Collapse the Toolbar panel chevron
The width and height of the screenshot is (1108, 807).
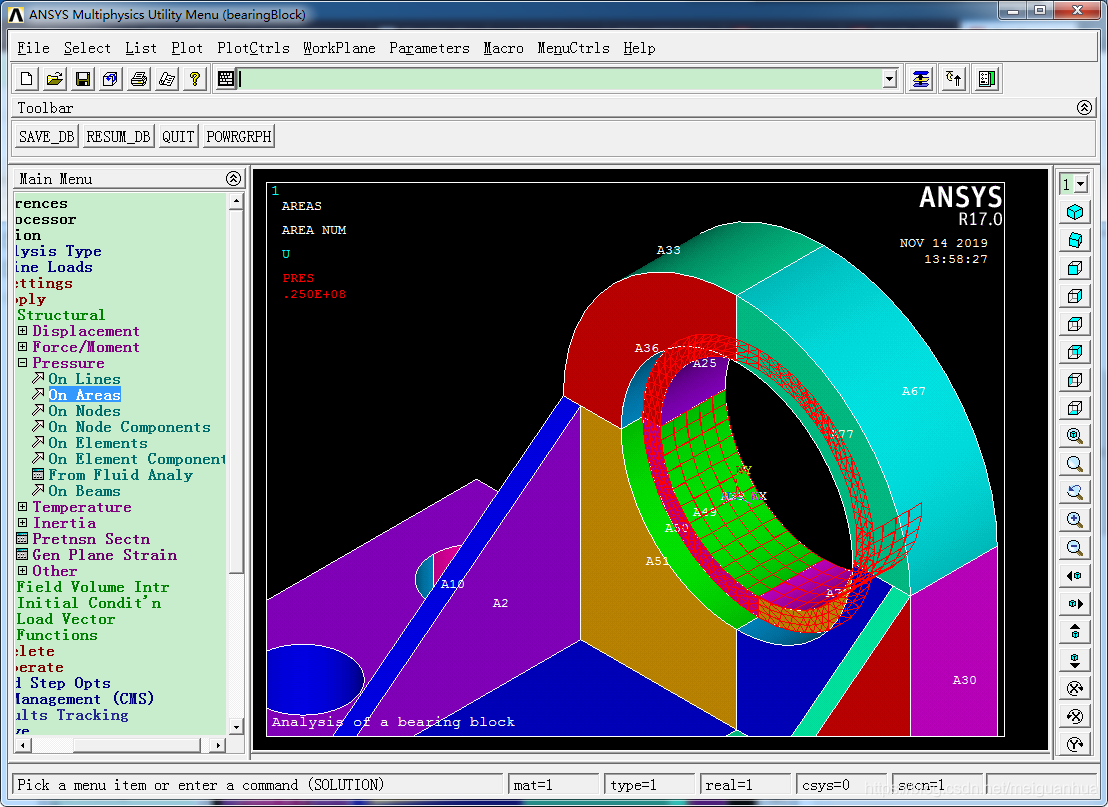[x=1084, y=107]
